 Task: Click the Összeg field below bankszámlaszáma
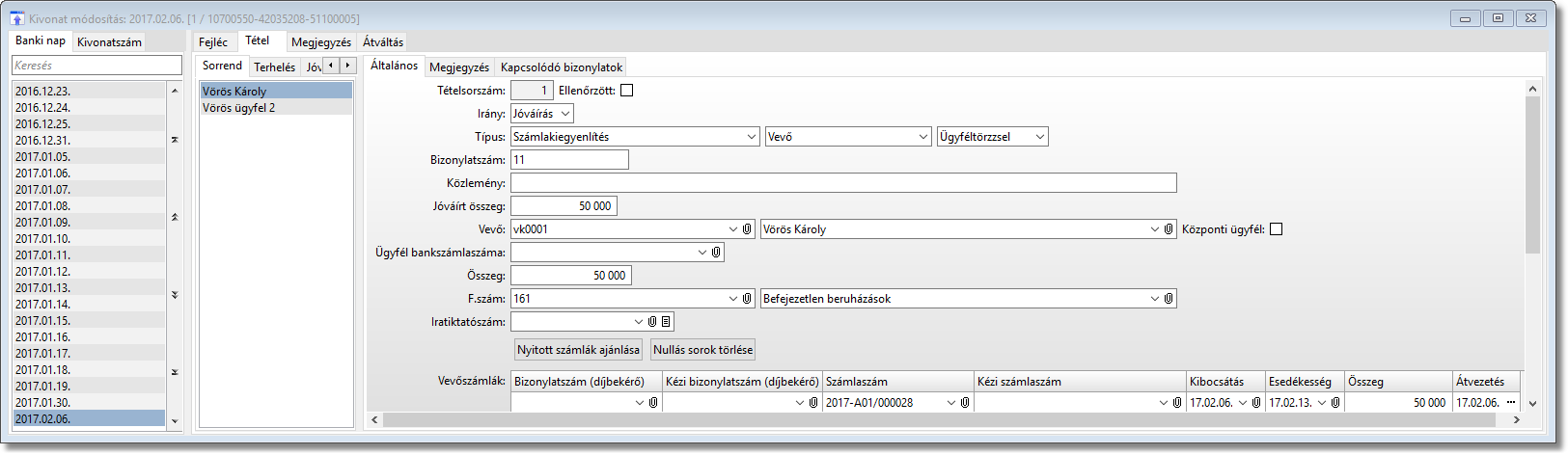[571, 276]
